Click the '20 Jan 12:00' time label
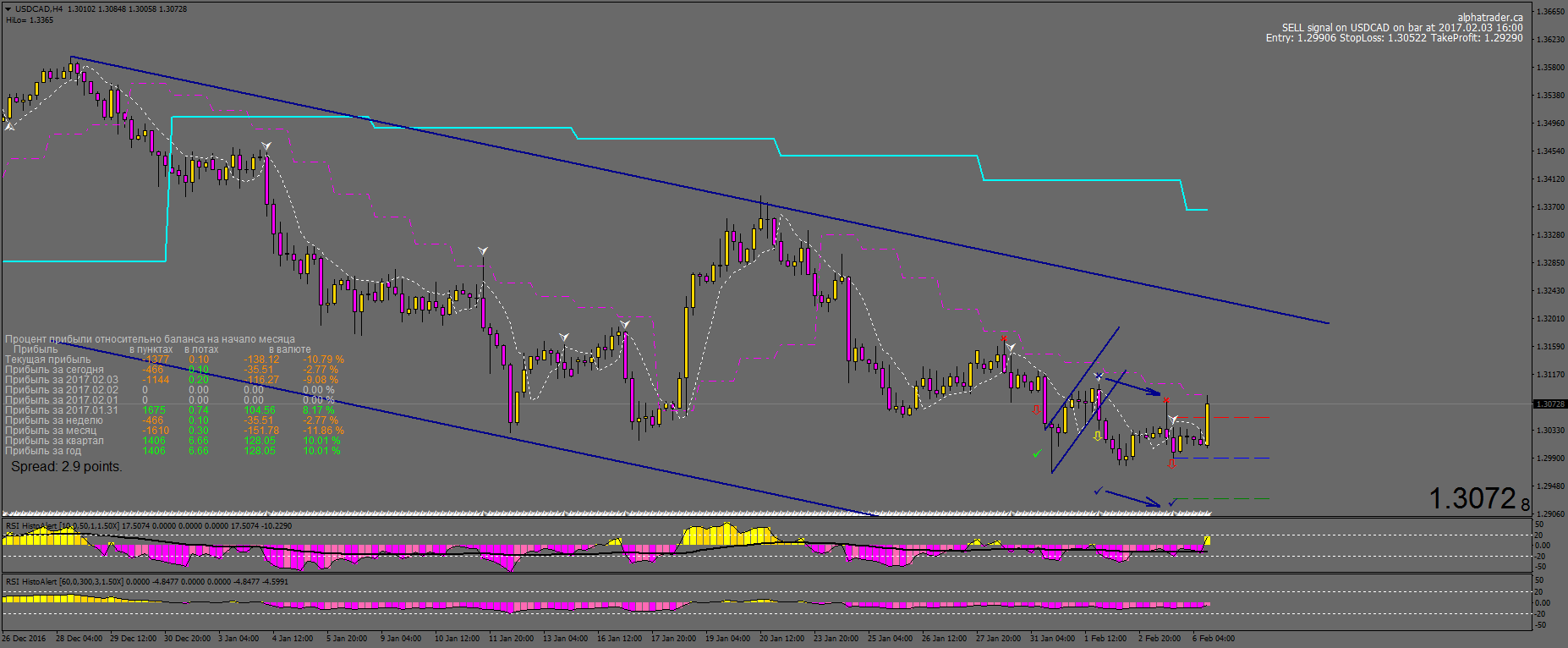This screenshot has width=1568, height=648. pos(781,639)
